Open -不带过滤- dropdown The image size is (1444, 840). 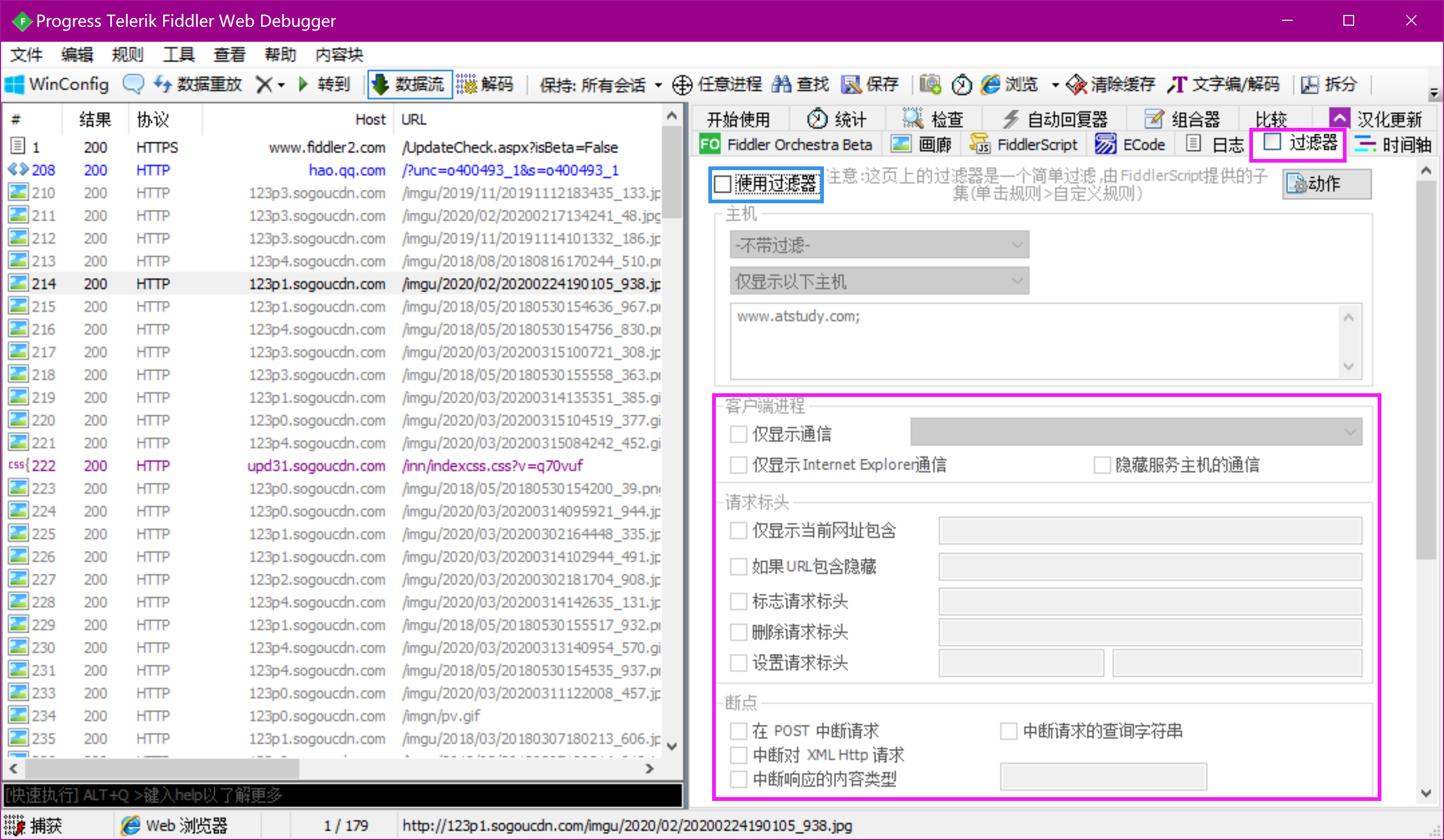point(879,245)
